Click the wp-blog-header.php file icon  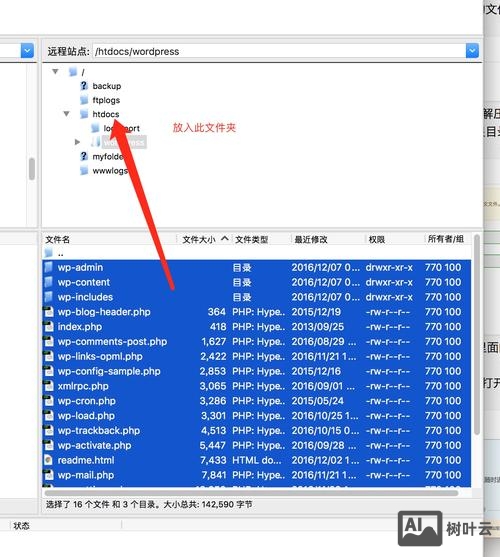pyautogui.click(x=49, y=312)
